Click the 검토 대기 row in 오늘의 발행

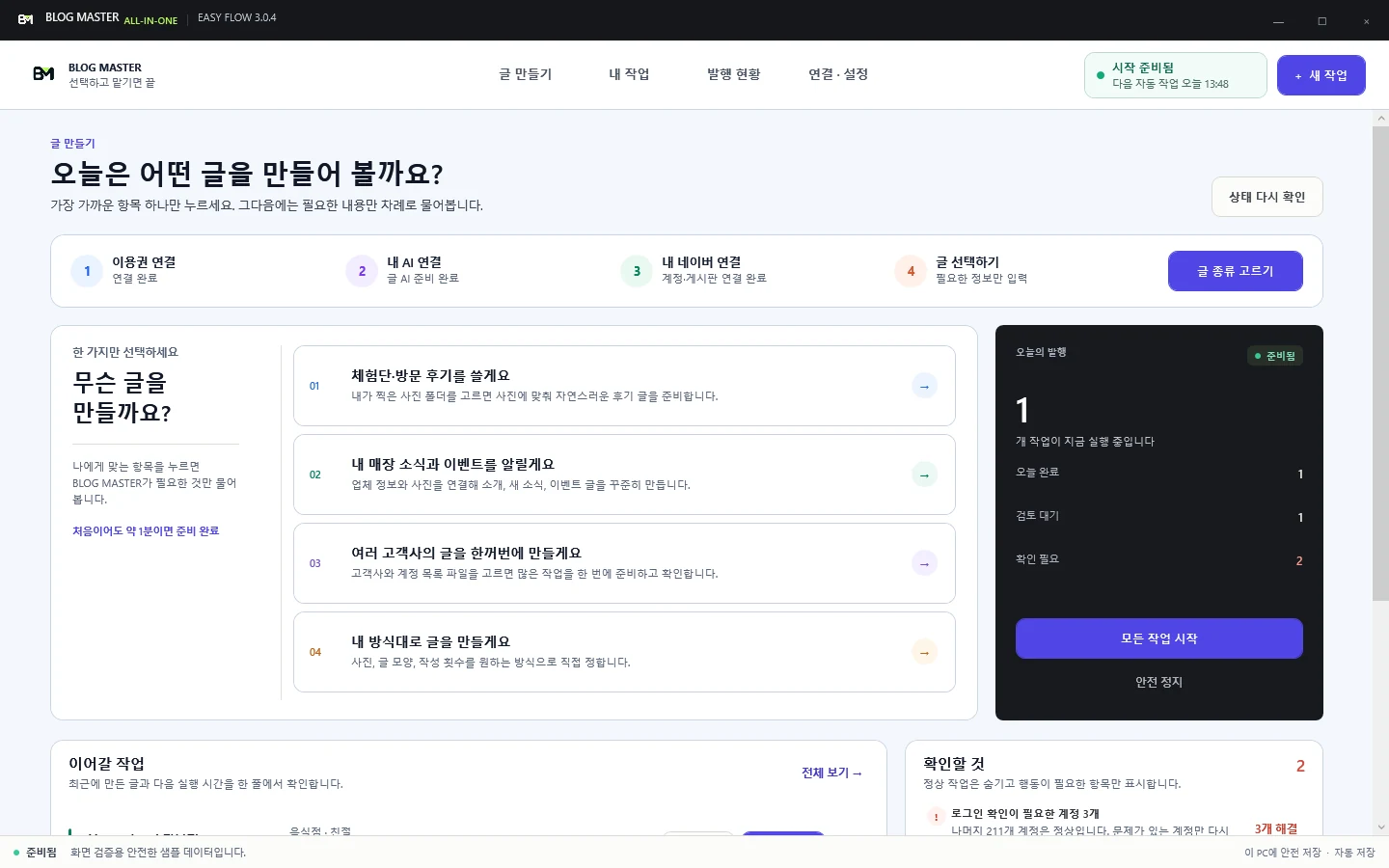pyautogui.click(x=1159, y=516)
